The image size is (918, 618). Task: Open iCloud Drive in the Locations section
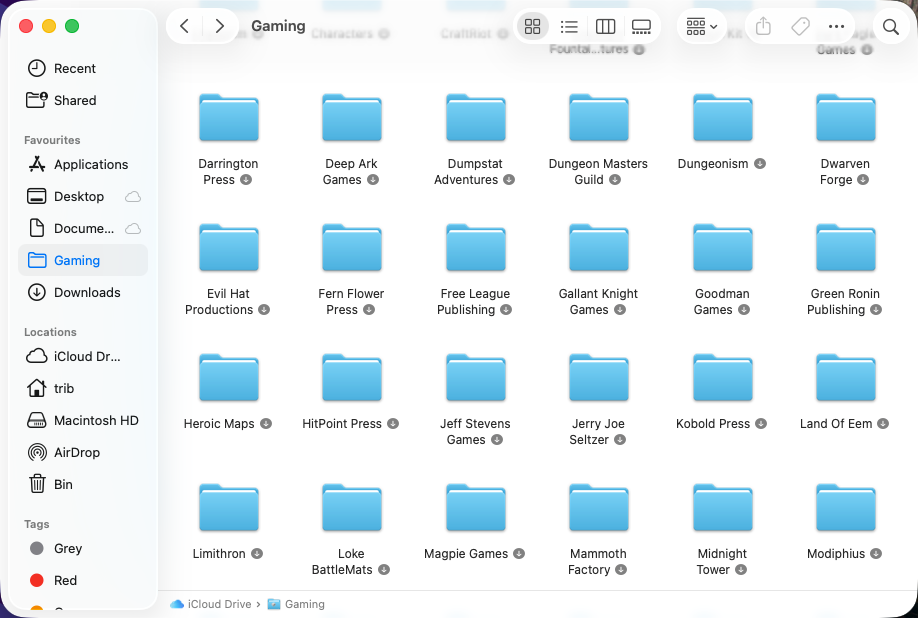[83, 356]
